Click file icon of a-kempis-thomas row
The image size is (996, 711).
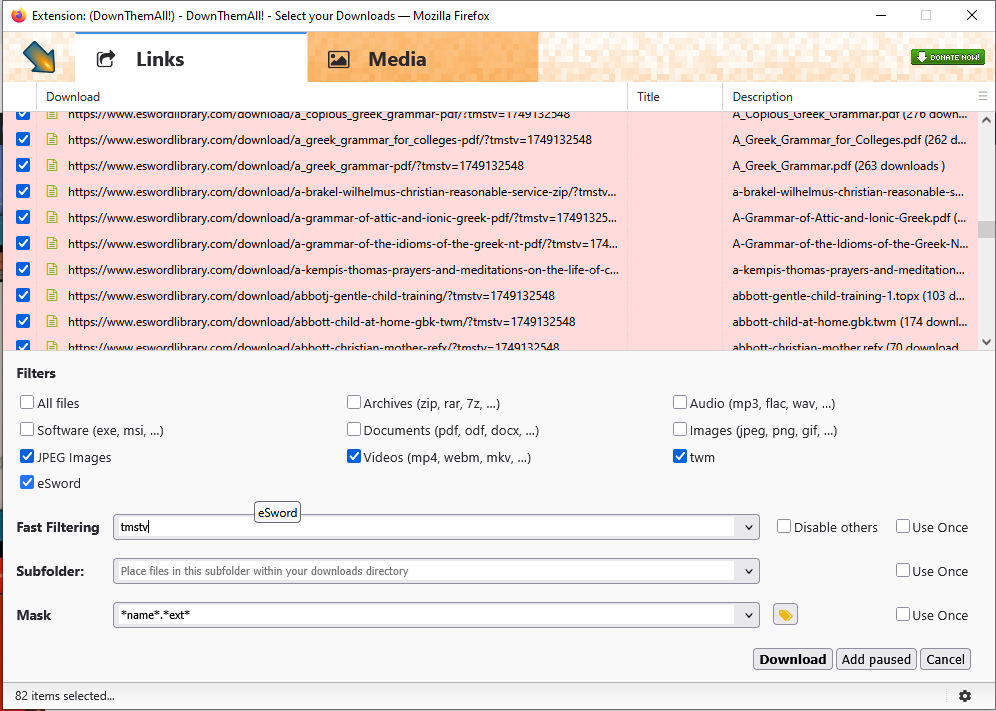[52, 269]
